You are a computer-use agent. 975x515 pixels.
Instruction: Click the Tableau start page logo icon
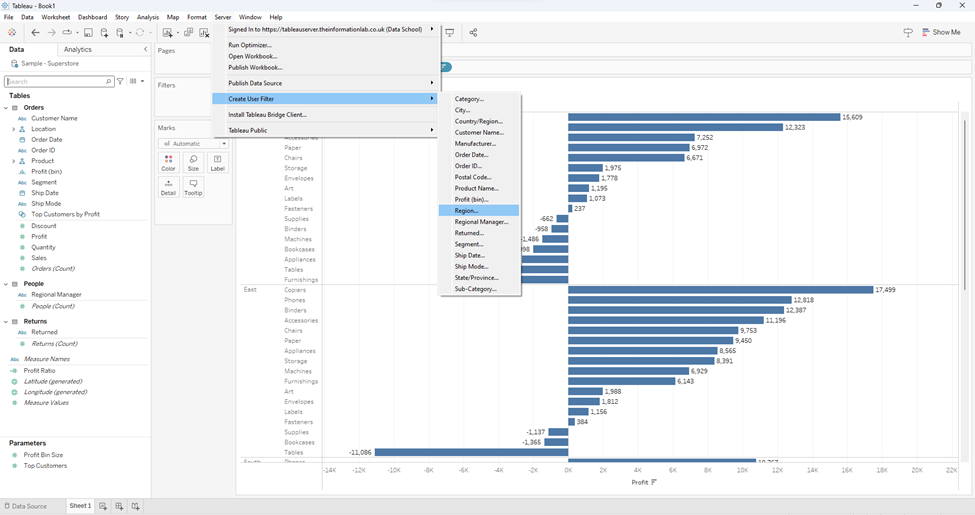pos(12,32)
